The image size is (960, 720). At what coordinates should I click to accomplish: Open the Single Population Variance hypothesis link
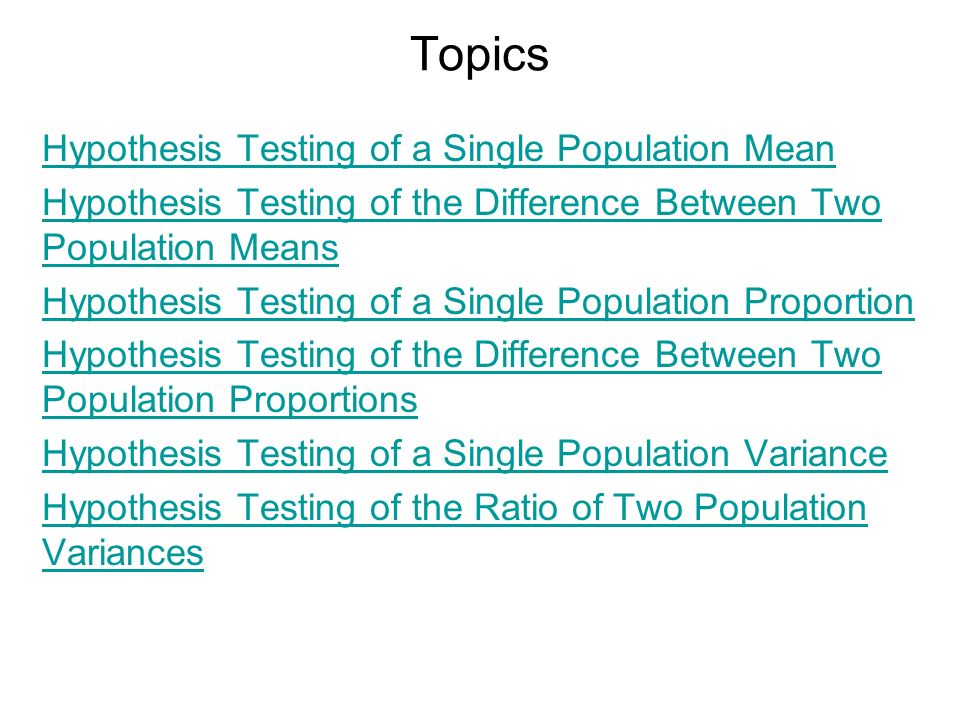pos(465,454)
